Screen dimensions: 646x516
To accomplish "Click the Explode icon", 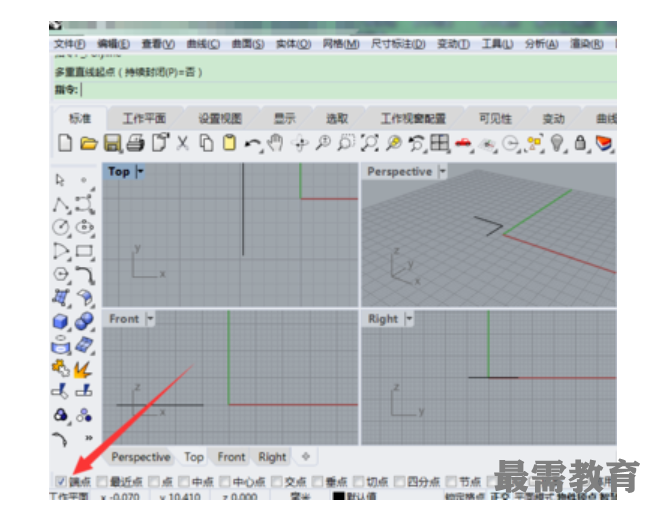I will pos(82,369).
